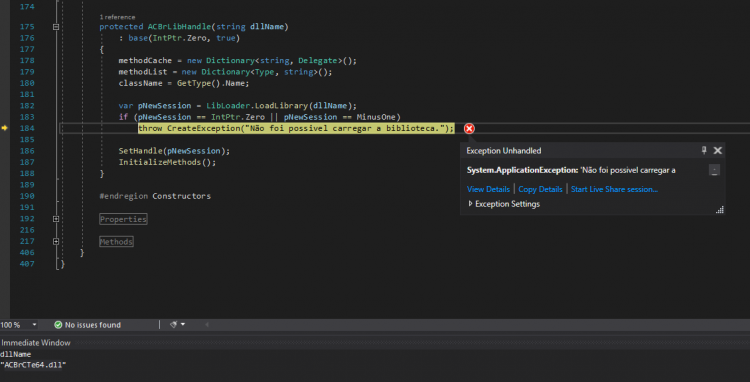Image resolution: width=750 pixels, height=382 pixels.
Task: Click the popup resize grip corner
Action: coord(719,210)
